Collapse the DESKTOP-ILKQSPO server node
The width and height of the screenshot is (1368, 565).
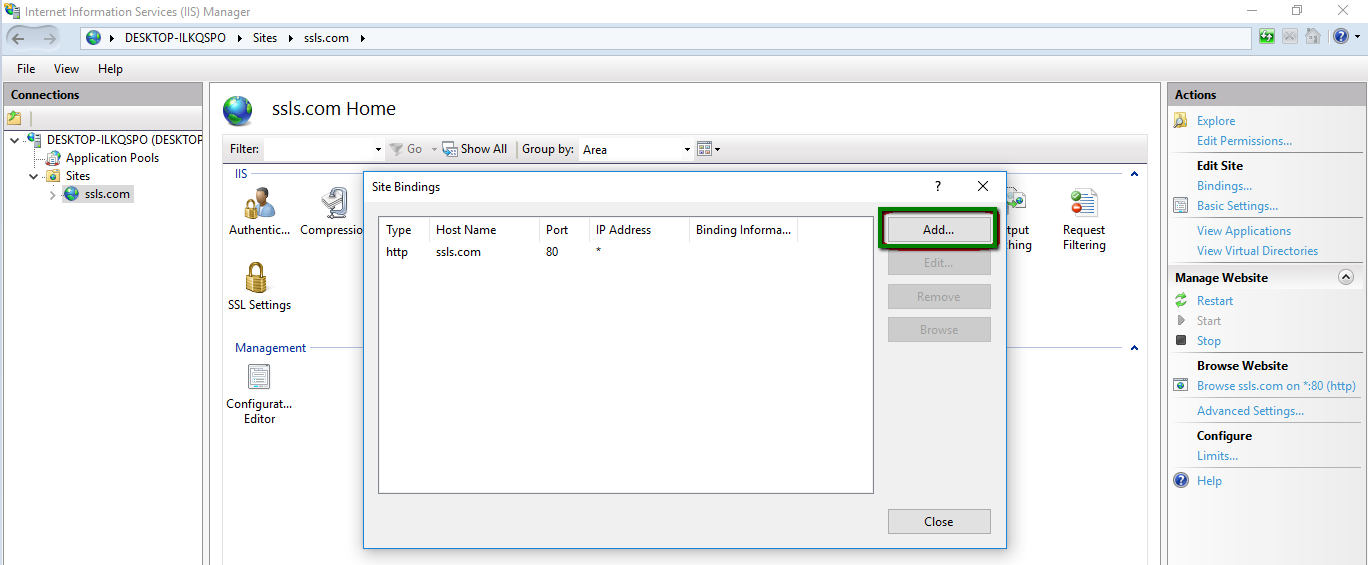pos(14,140)
